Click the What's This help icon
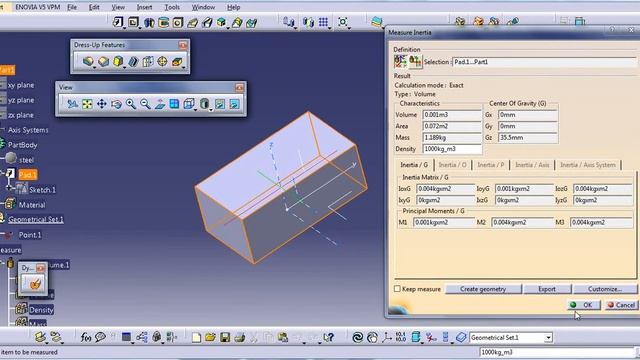This screenshot has width=640, height=360. (329, 337)
